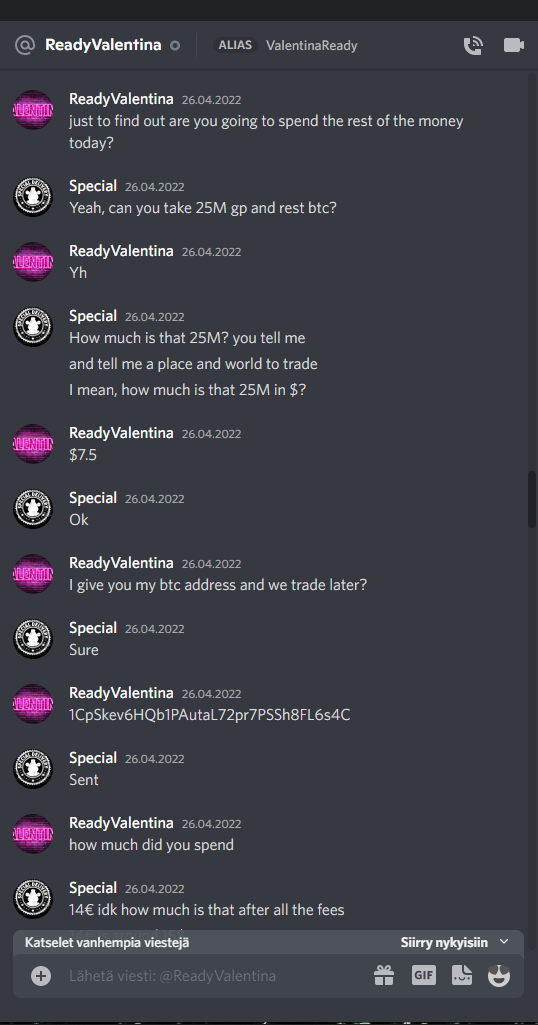Screen dimensions: 538x1025
Task: Focus the Lähetä viesti message field
Action: click(216, 976)
